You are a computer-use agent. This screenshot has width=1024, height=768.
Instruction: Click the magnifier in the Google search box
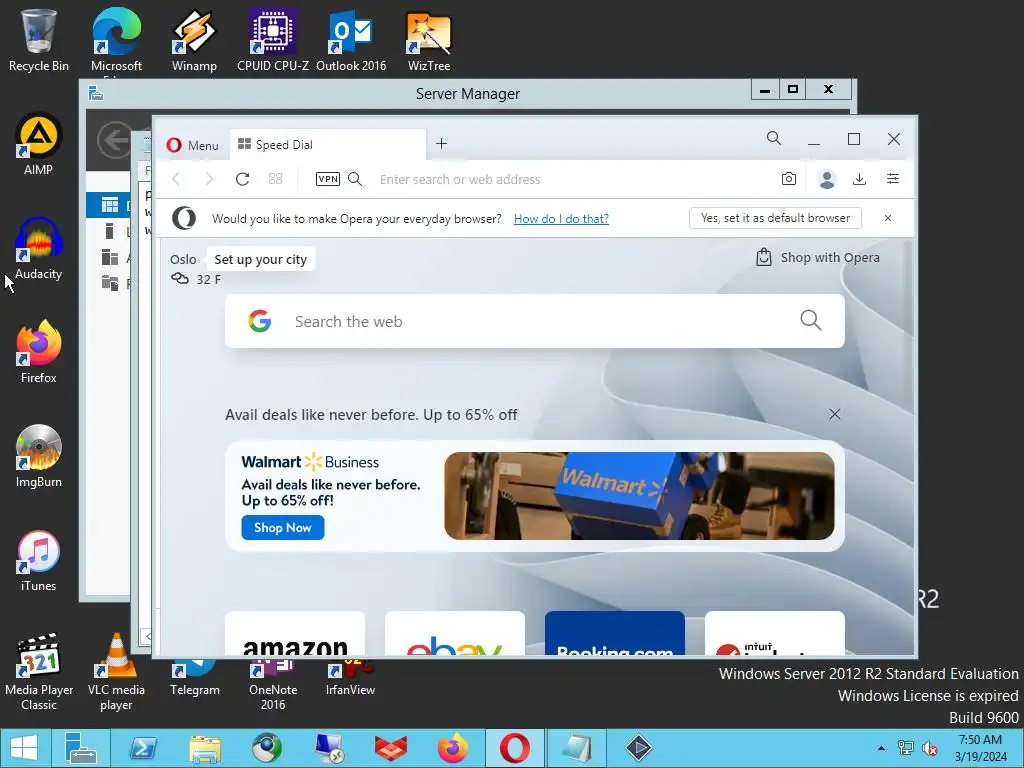coord(810,320)
